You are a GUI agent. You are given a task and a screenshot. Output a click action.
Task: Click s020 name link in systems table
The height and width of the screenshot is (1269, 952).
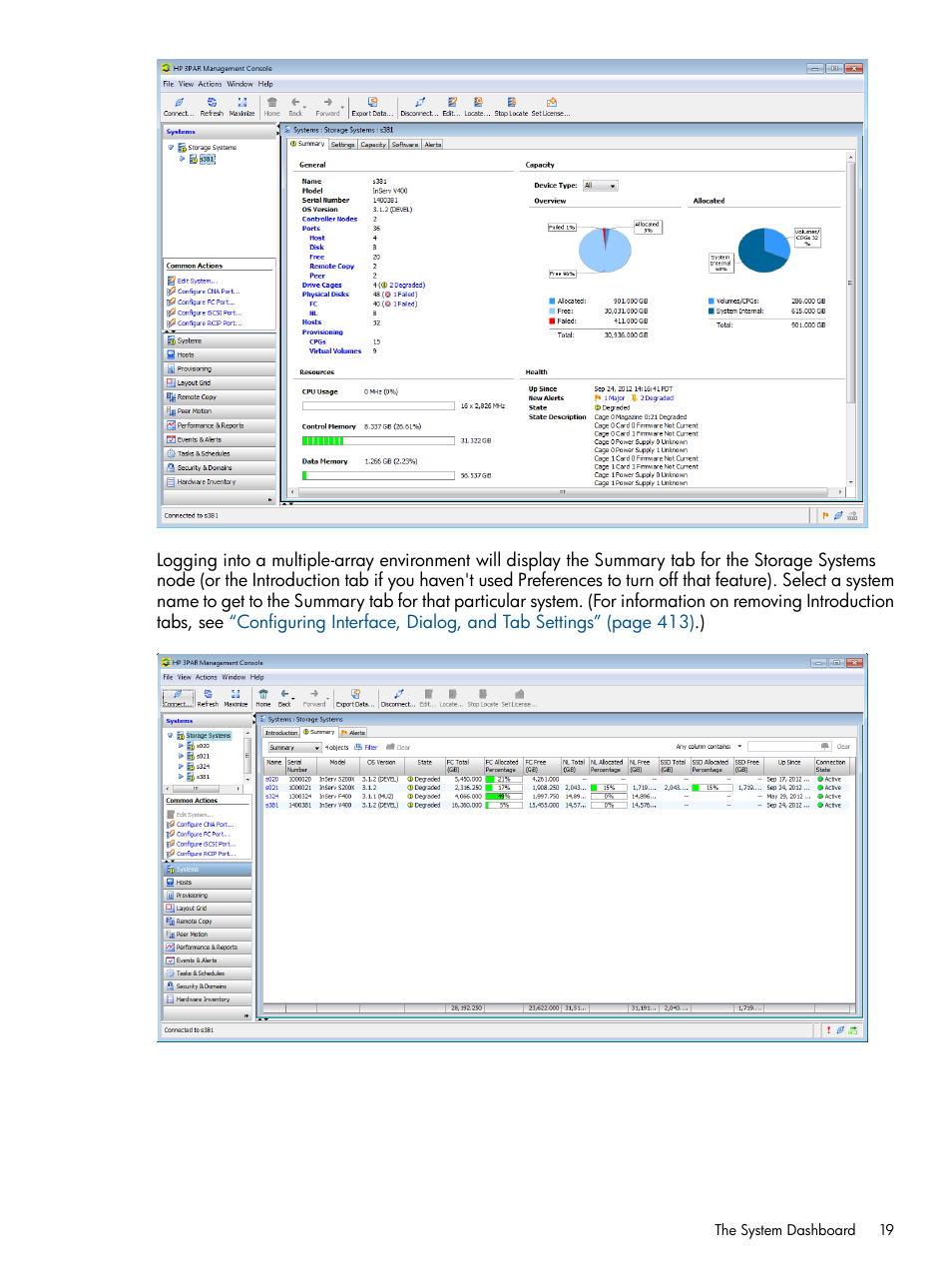(x=272, y=780)
